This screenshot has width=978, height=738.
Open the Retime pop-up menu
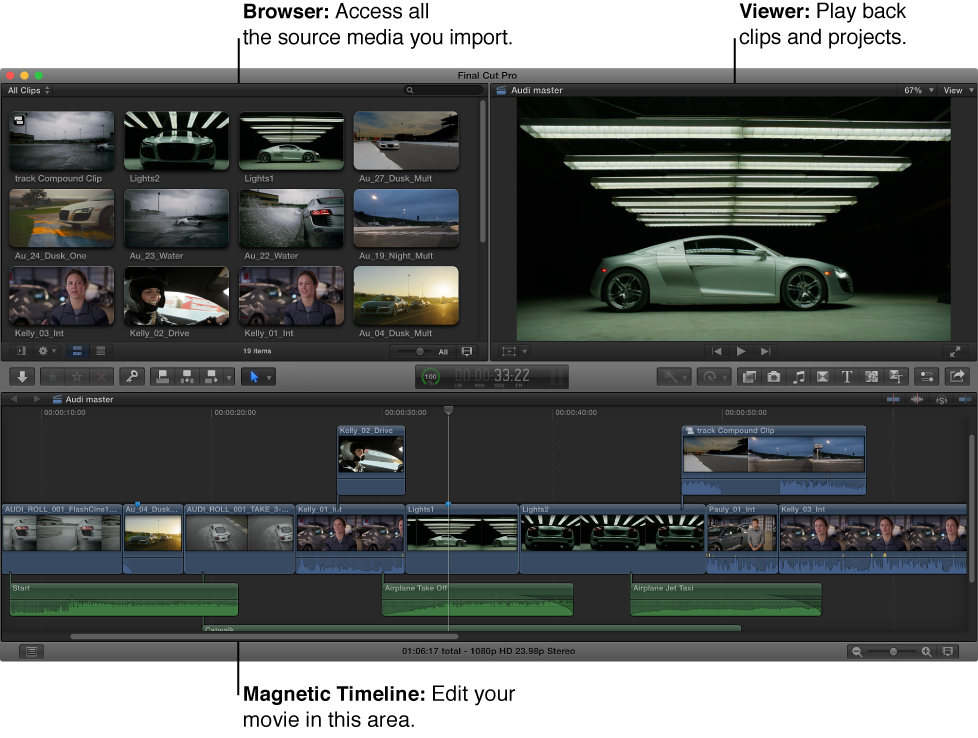tap(714, 377)
